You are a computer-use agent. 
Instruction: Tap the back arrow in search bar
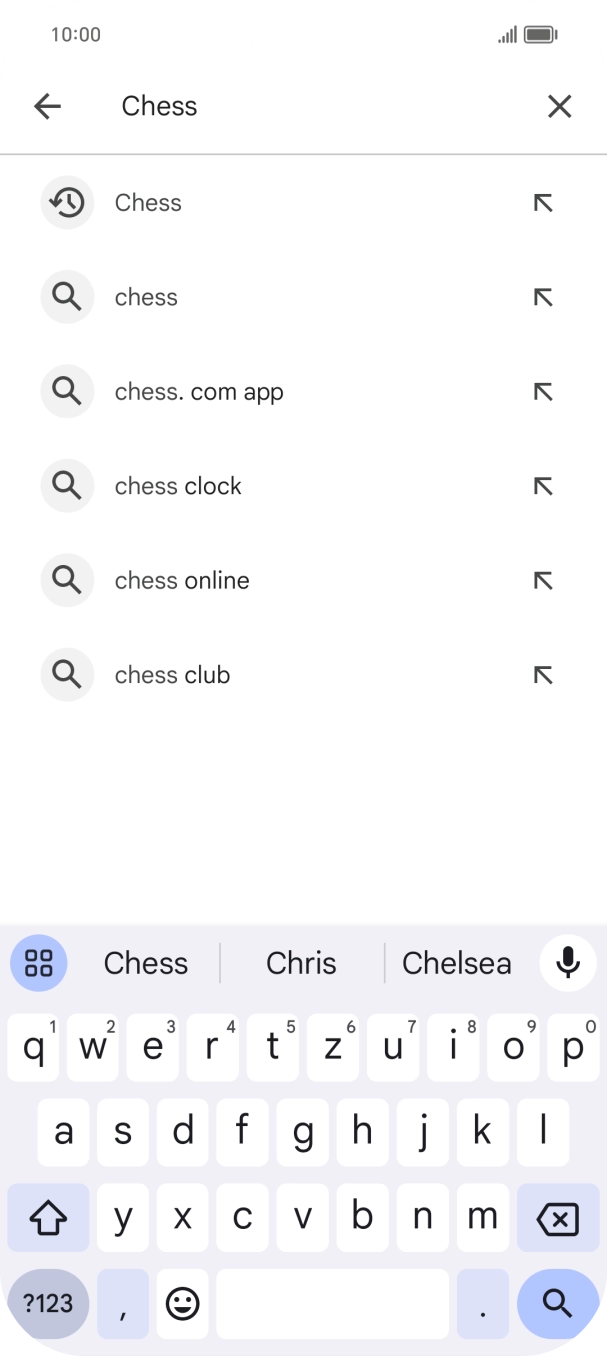click(47, 106)
